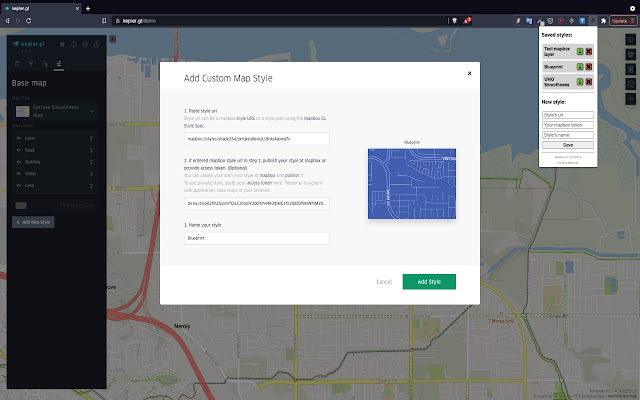Viewport: 640px width, 400px height.
Task: Click the Name your style input containing Blueprint
Action: 256,238
